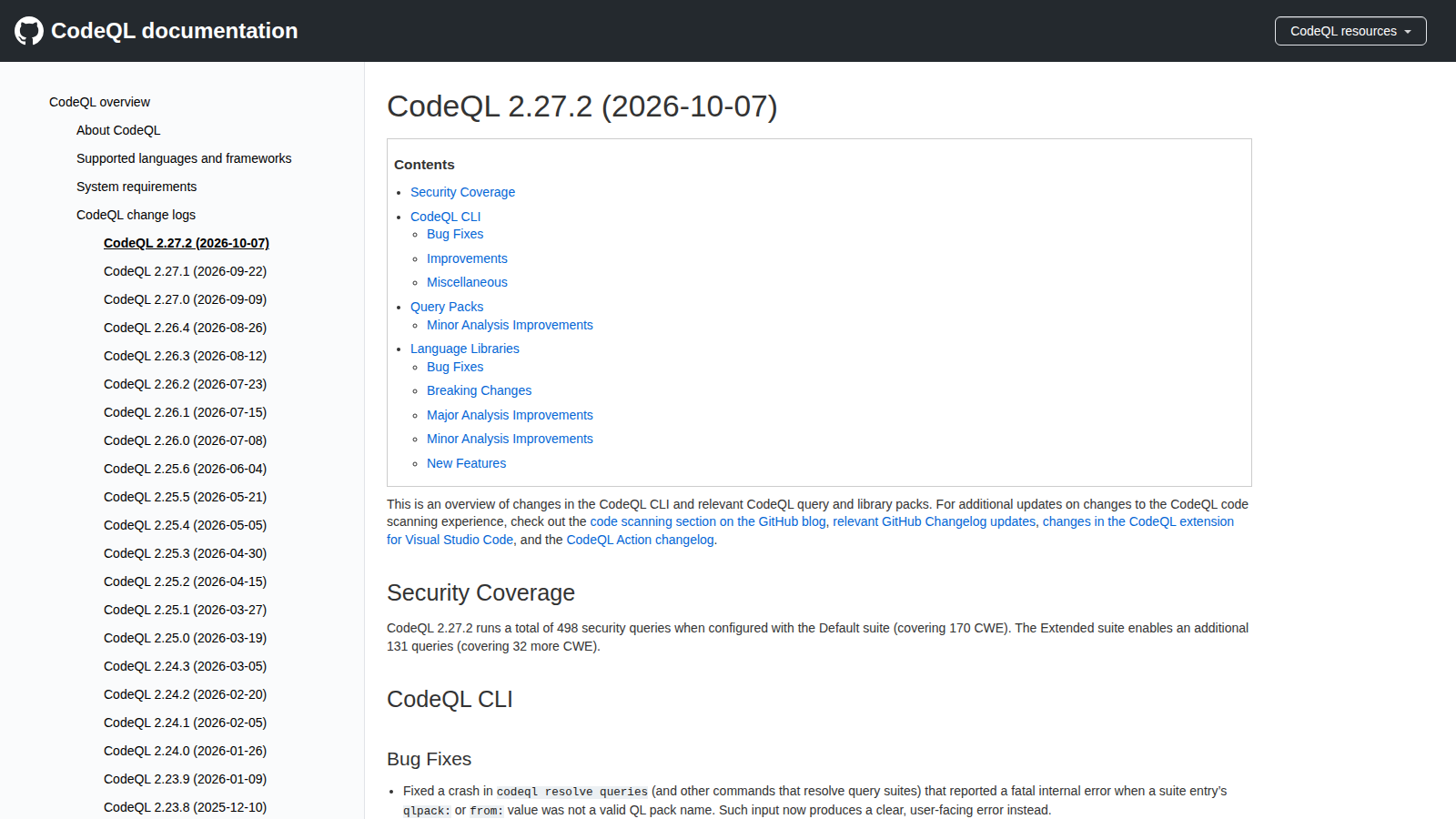Jump to New Features in contents
Screen dimensions: 1456x819
[x=466, y=463]
